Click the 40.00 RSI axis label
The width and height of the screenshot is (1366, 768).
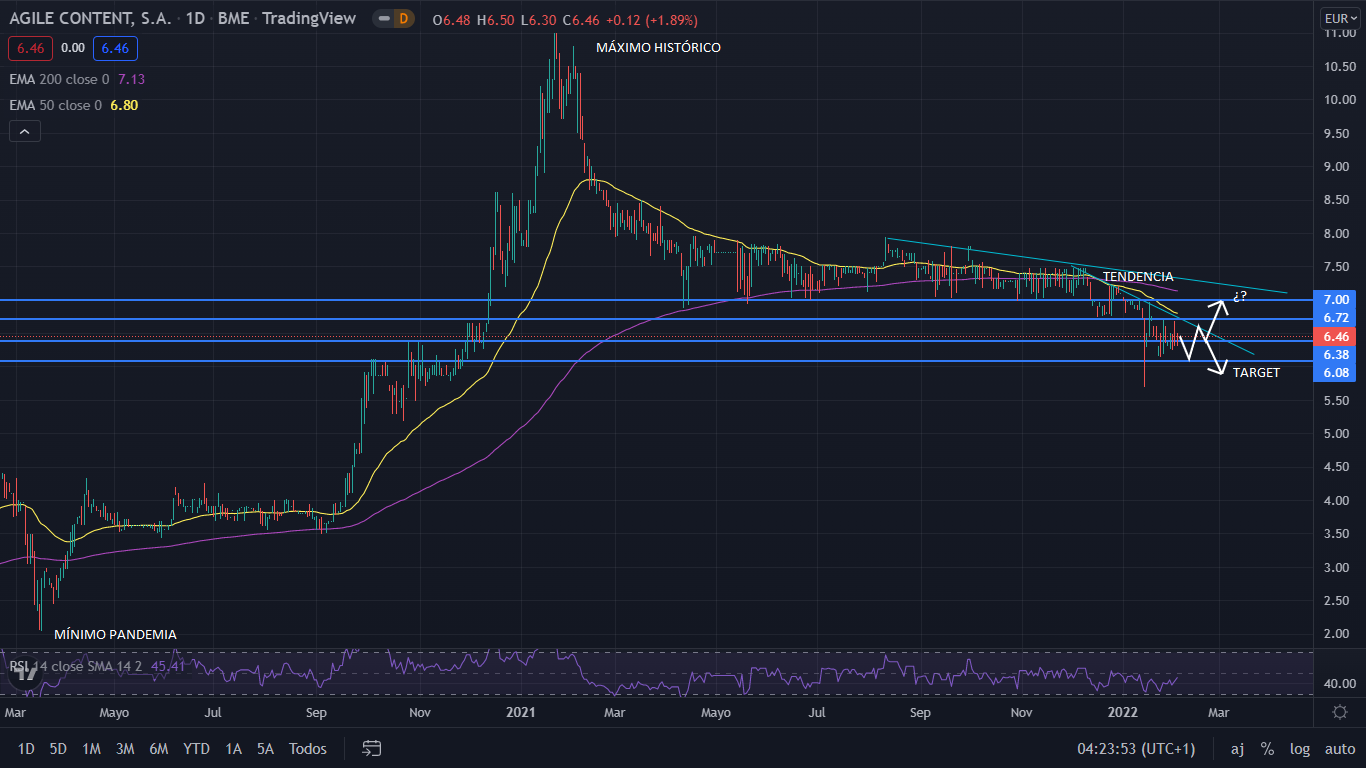pyautogui.click(x=1339, y=683)
